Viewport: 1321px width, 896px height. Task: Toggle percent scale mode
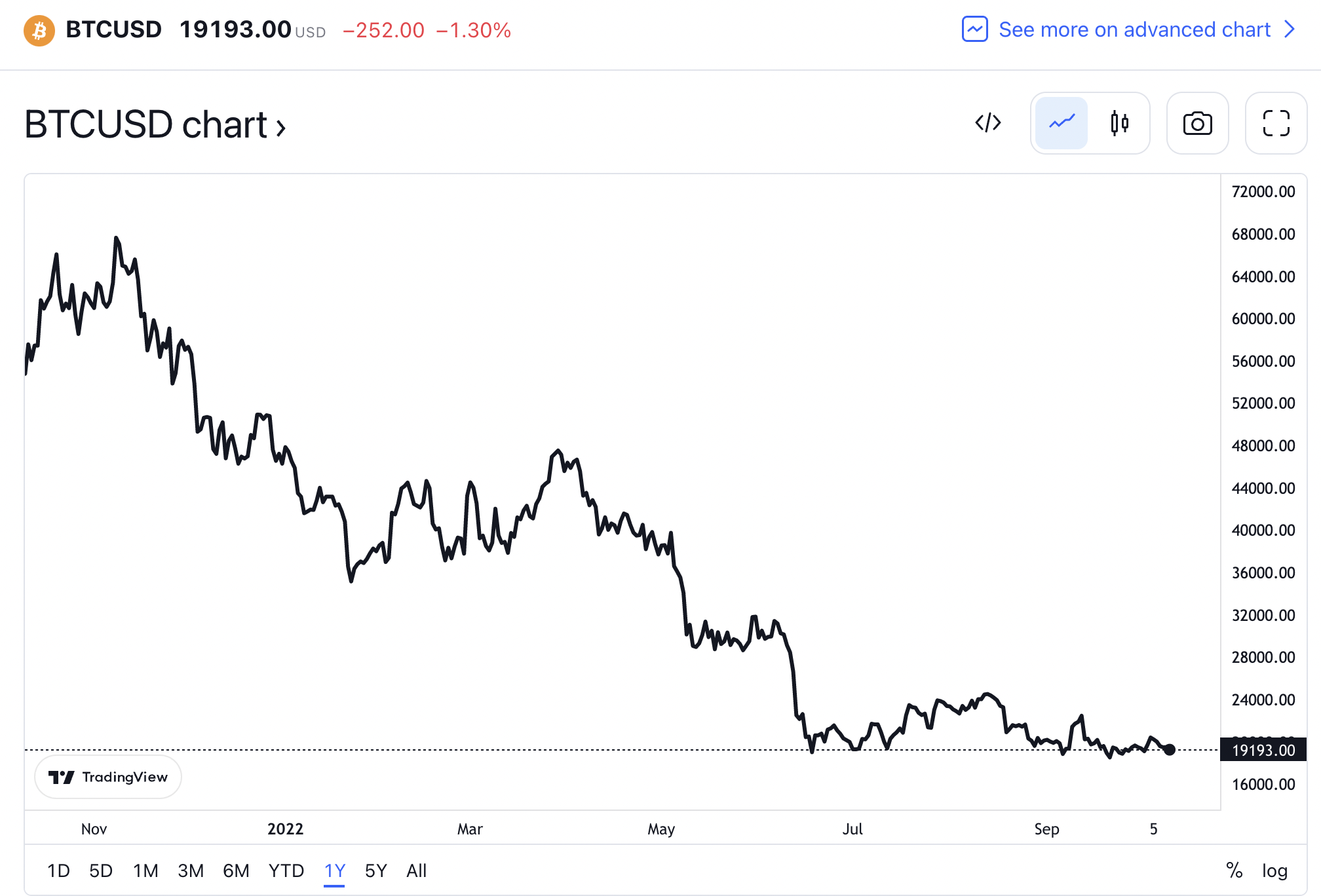[1234, 870]
